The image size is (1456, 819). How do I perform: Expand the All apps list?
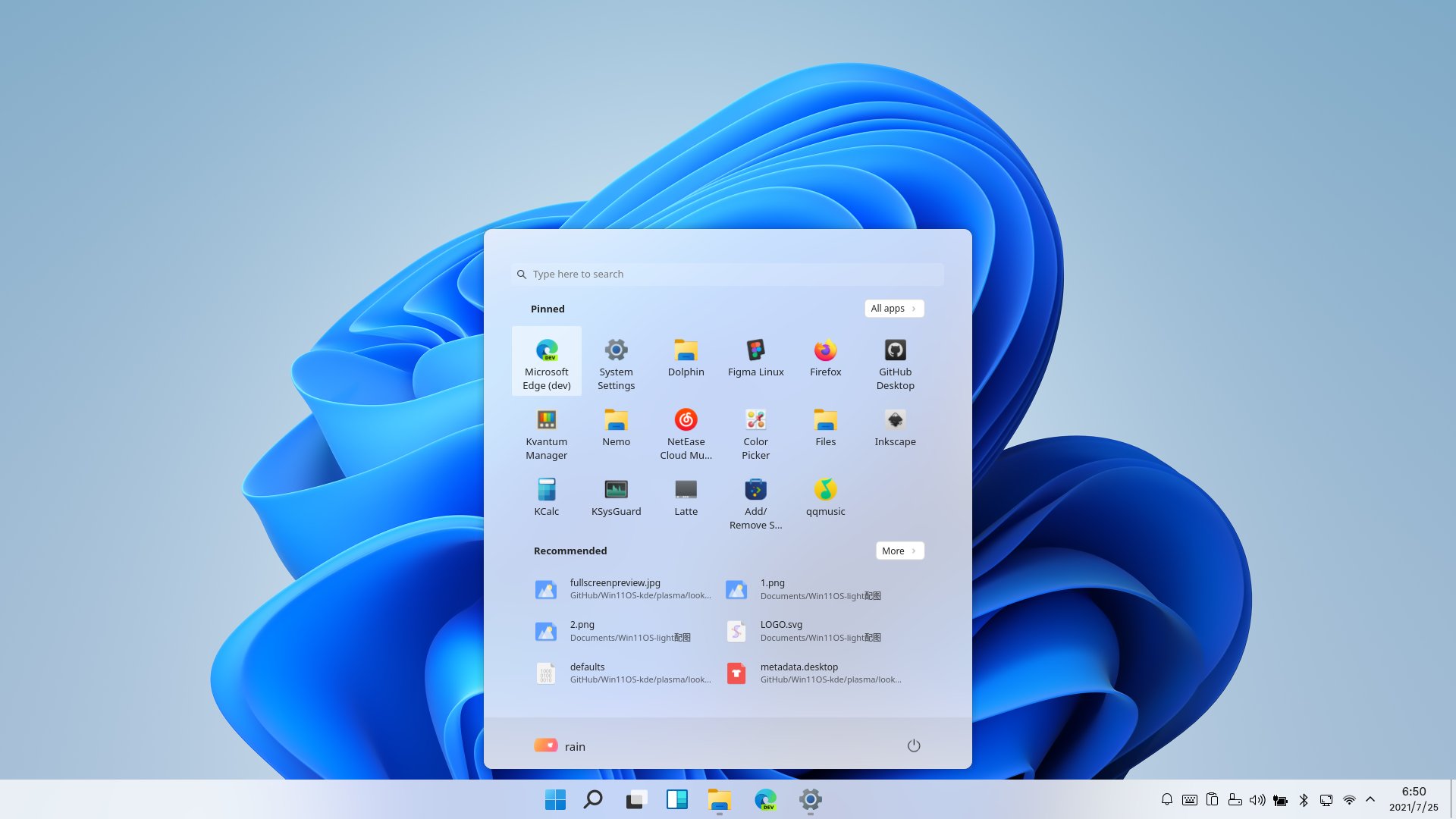893,309
